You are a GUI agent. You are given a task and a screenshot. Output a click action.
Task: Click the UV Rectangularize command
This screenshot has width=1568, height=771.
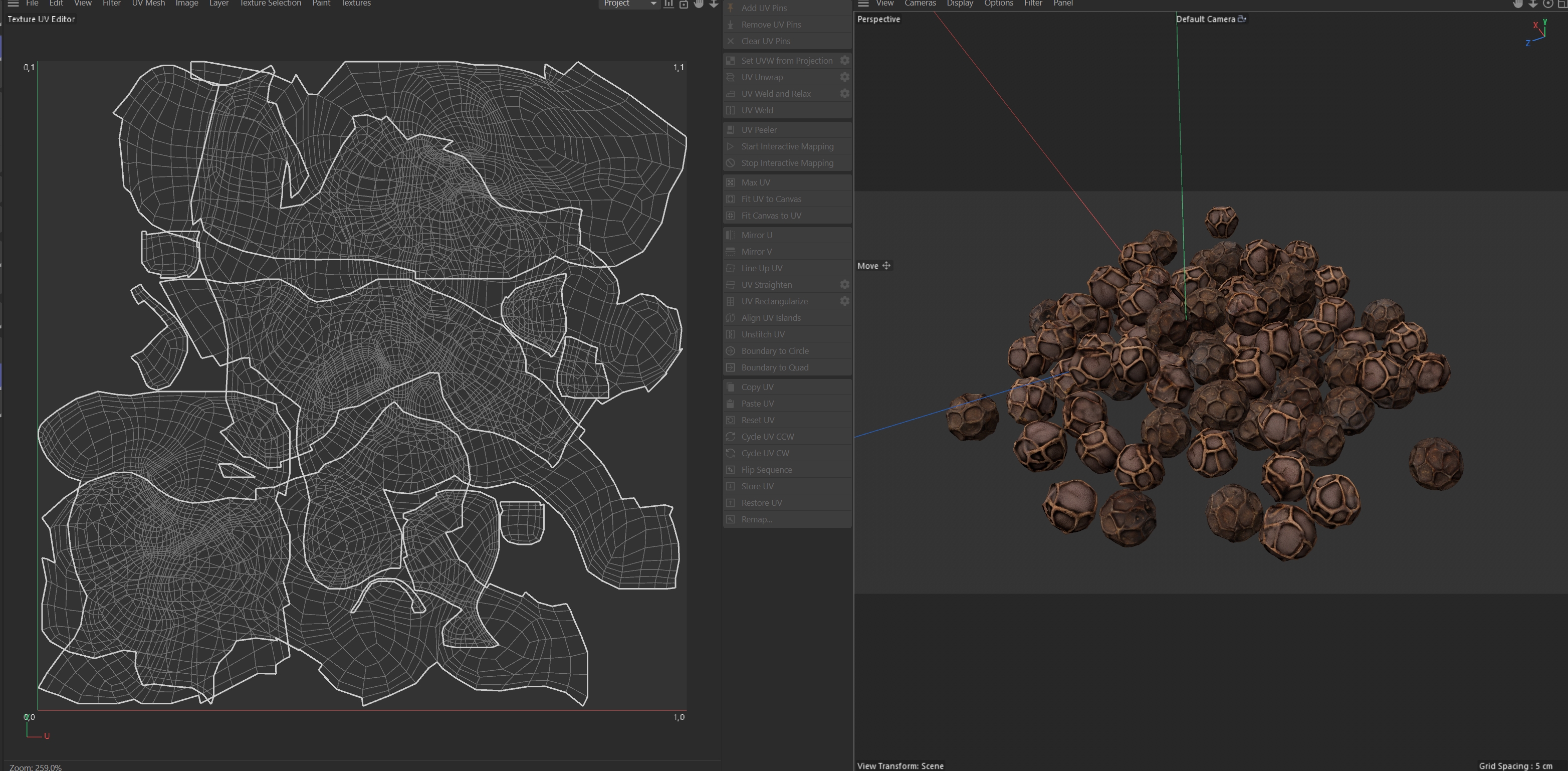point(774,301)
